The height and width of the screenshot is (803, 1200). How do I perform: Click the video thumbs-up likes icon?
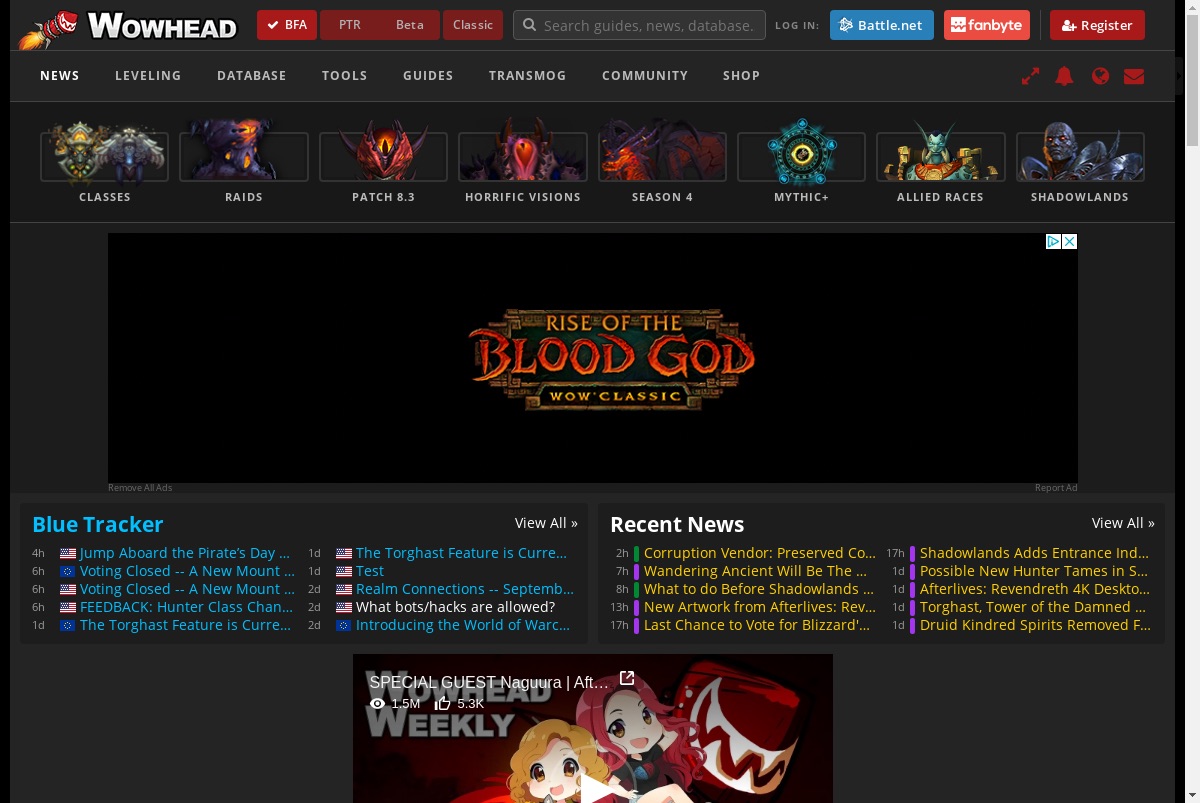pyautogui.click(x=443, y=703)
